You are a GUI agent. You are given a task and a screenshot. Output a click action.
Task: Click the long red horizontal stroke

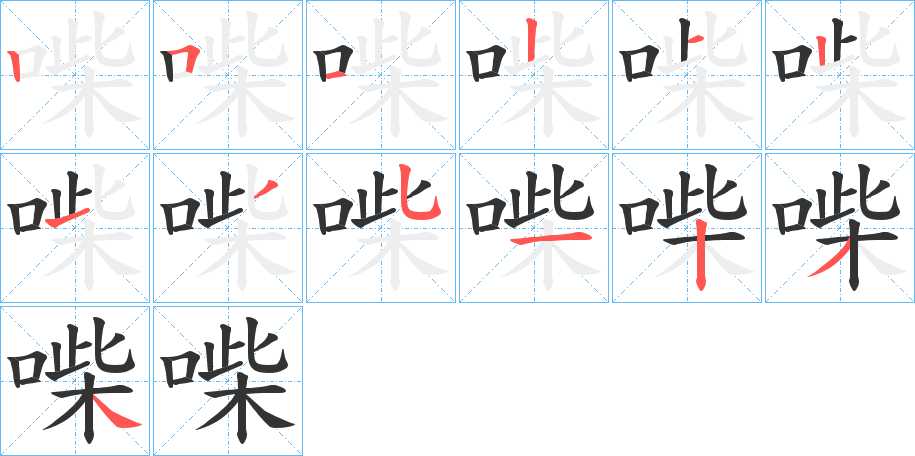[x=550, y=237]
